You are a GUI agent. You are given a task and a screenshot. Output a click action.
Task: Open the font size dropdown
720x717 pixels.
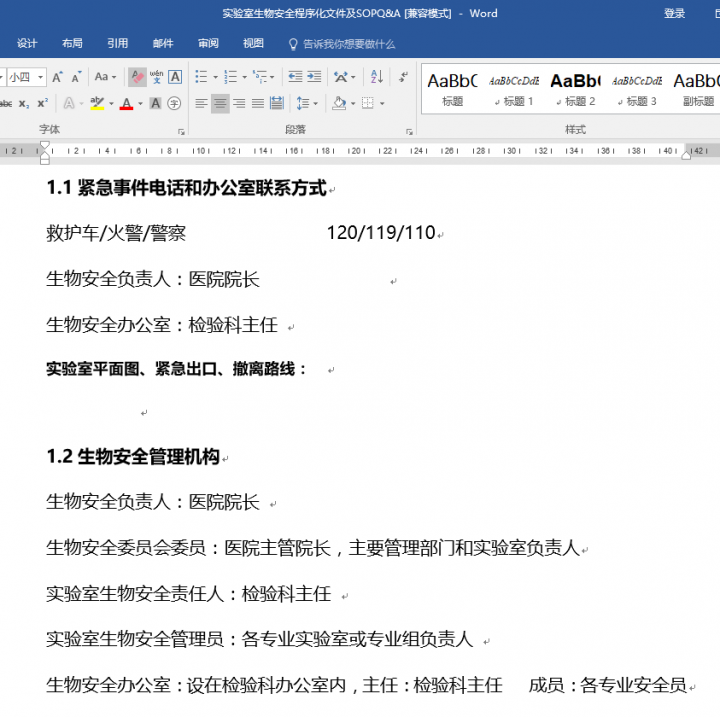pos(39,77)
